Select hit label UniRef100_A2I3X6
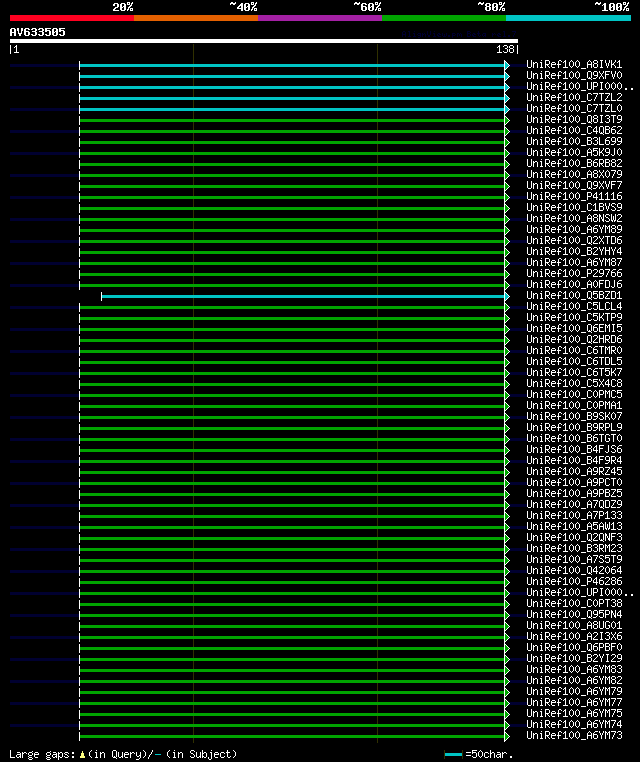The height and width of the screenshot is (762, 640). [x=574, y=636]
